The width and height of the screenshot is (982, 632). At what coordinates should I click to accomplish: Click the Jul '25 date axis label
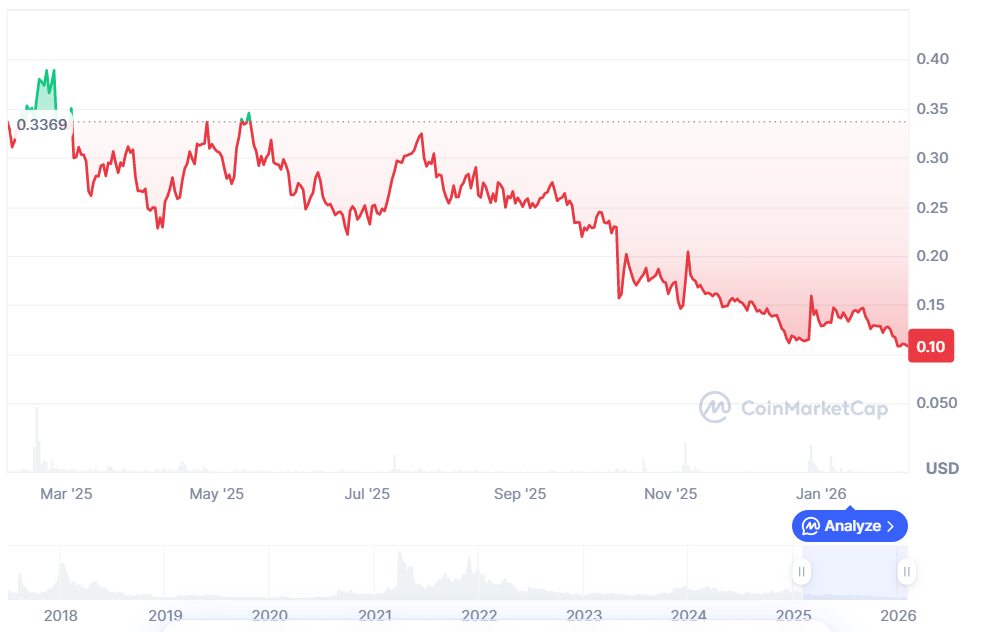click(367, 494)
